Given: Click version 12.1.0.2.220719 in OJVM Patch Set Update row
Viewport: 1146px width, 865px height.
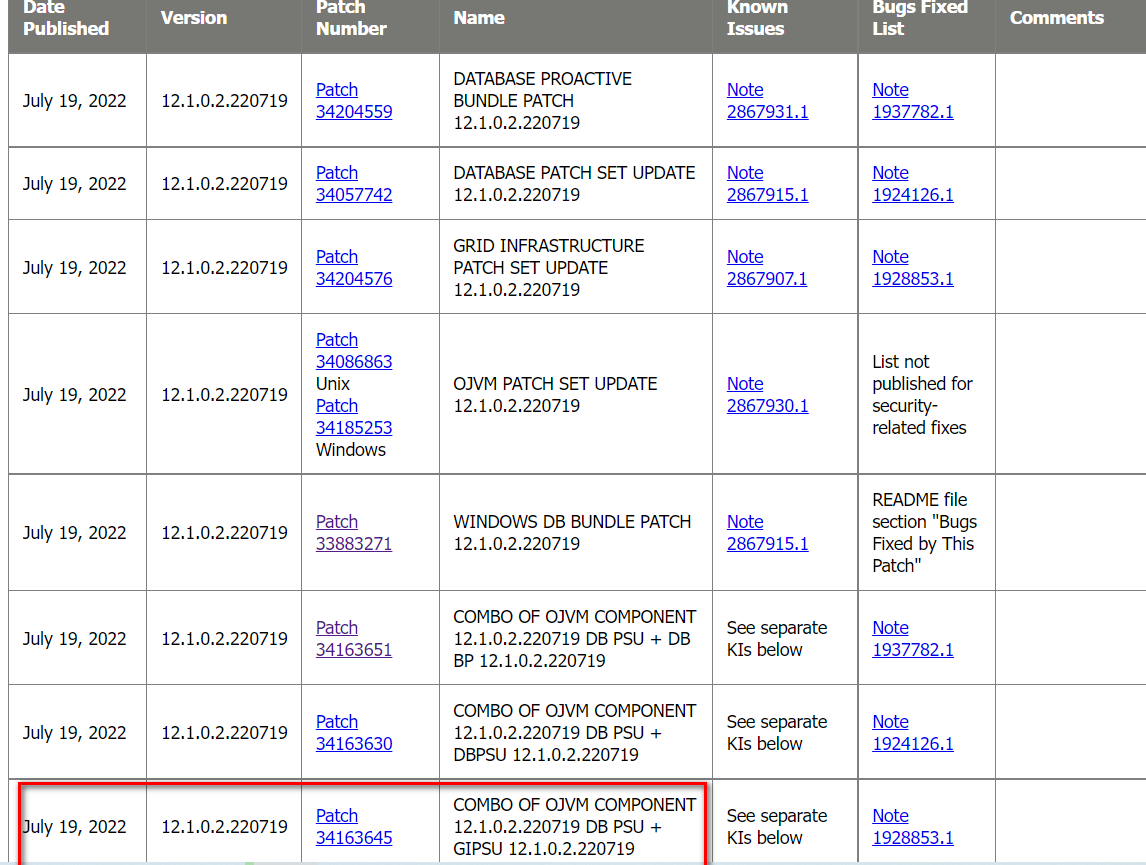Looking at the screenshot, I should [224, 395].
